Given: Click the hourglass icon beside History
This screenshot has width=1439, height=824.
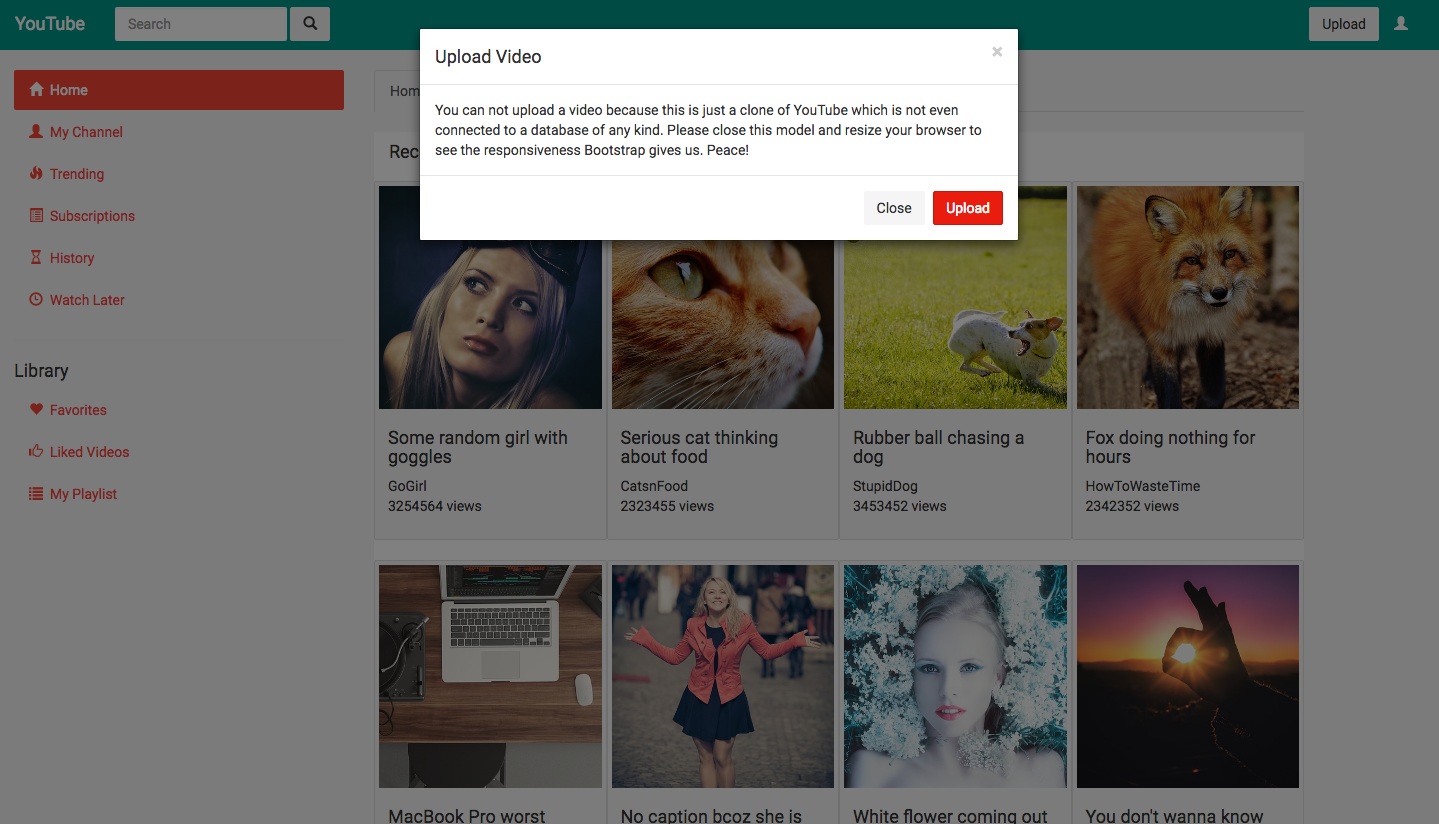Looking at the screenshot, I should [x=36, y=258].
